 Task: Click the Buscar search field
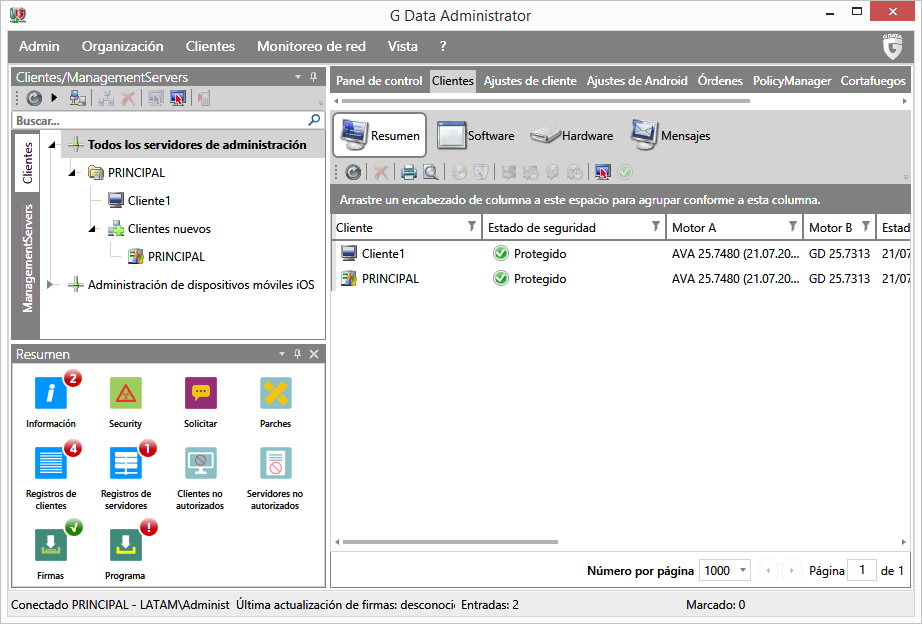click(160, 120)
